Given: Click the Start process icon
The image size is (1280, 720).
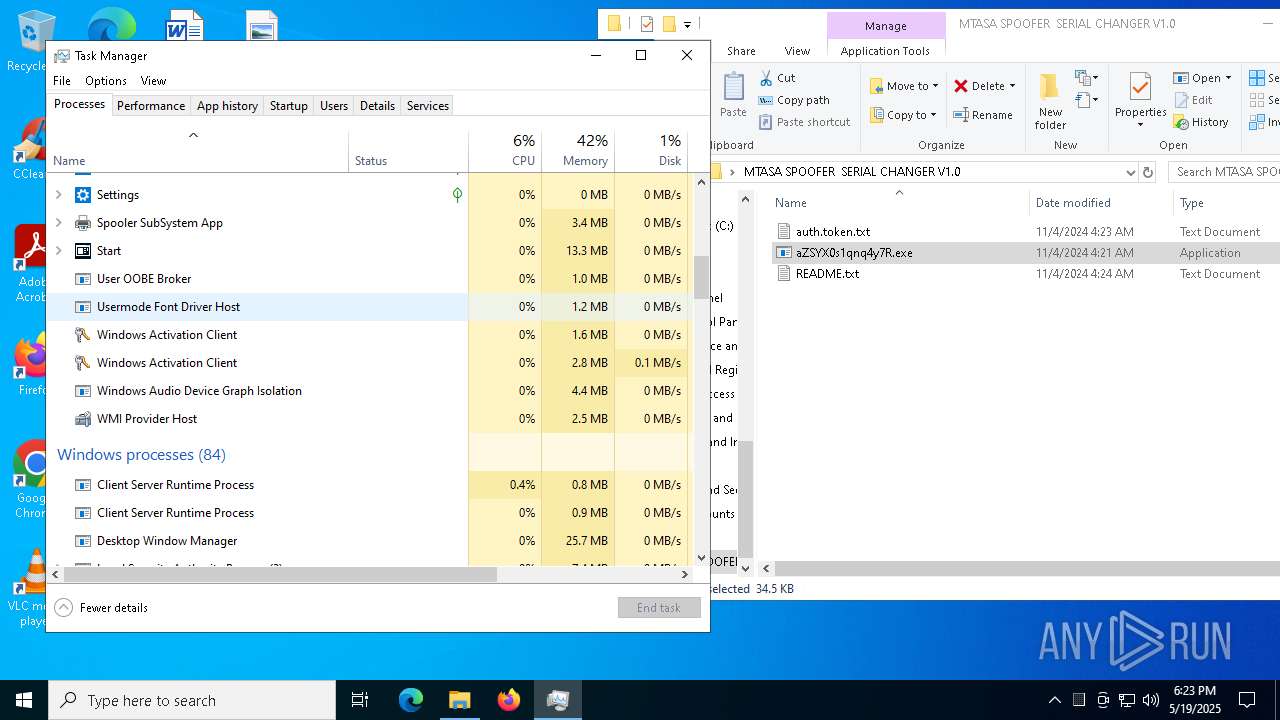Looking at the screenshot, I should click(x=83, y=251).
